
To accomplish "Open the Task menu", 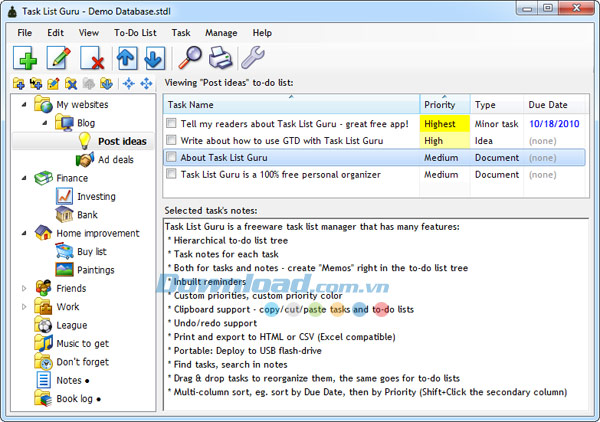I will click(181, 33).
